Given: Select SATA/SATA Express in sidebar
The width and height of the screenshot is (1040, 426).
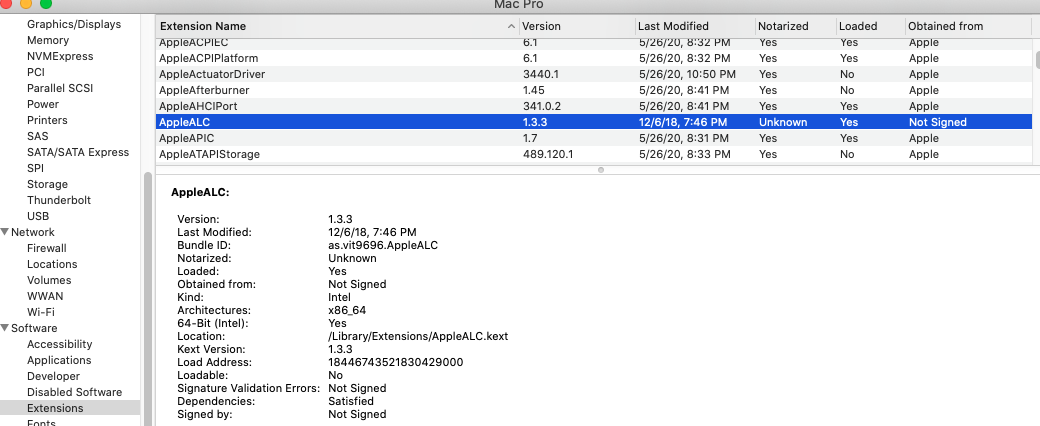Looking at the screenshot, I should pyautogui.click(x=78, y=152).
